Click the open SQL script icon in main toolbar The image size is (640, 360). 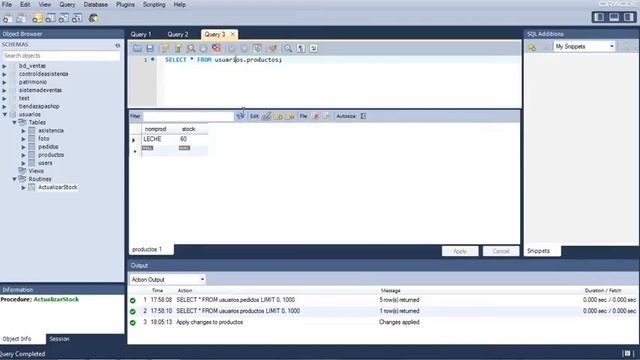point(20,18)
